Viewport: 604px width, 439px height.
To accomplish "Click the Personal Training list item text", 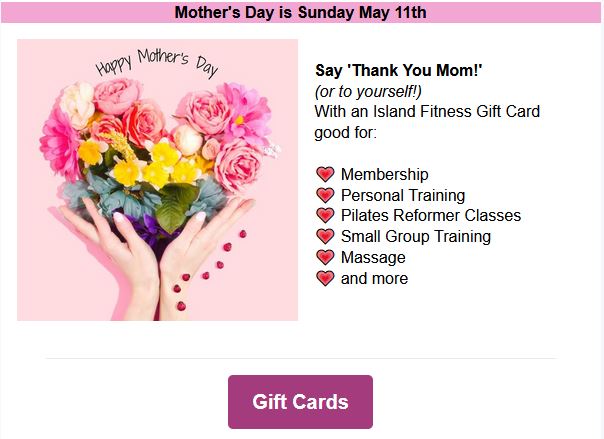I will tap(403, 195).
